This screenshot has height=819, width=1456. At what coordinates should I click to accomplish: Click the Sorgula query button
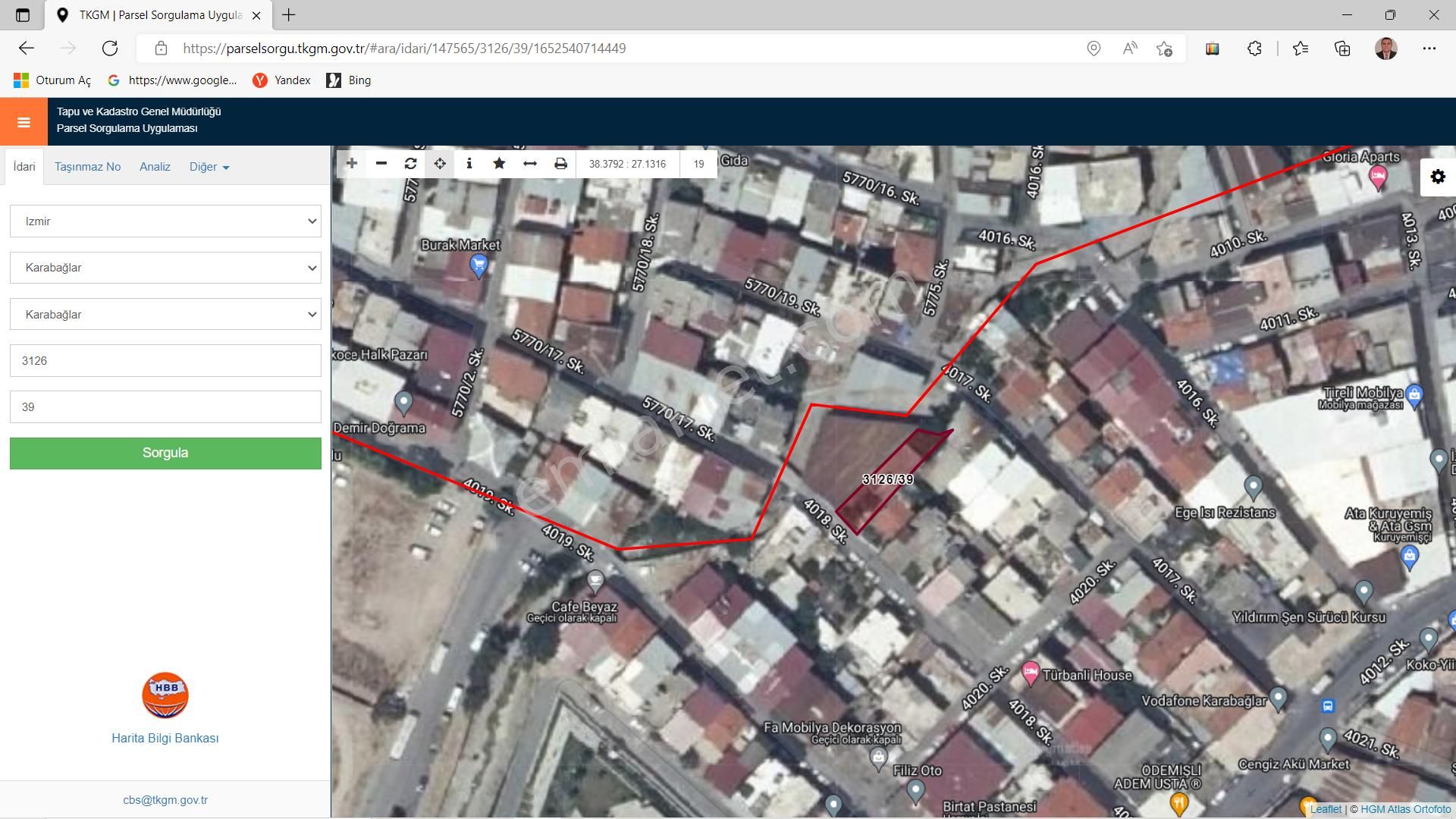pos(165,453)
